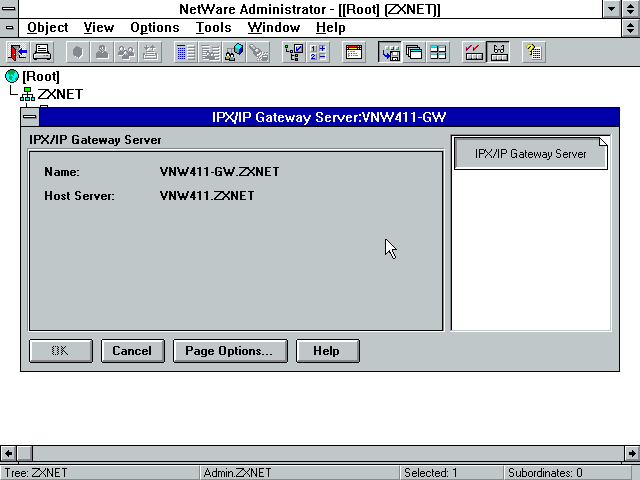Click the horizontal scrollbar right arrow
This screenshot has height=480, width=640.
pos(632,453)
